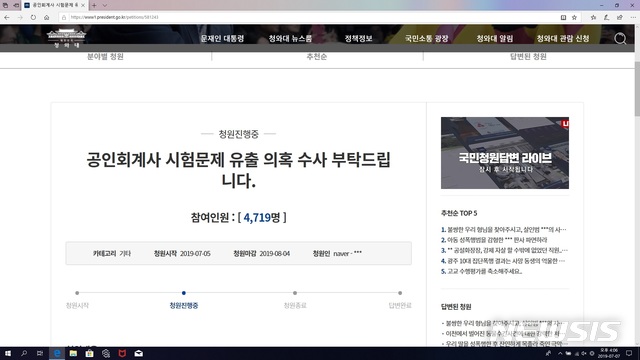Open the Windows Start menu
Screen dimensions: 640x360
click(x=7, y=353)
